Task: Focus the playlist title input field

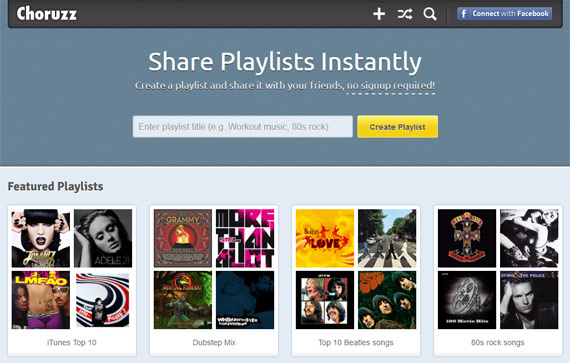Action: click(242, 126)
